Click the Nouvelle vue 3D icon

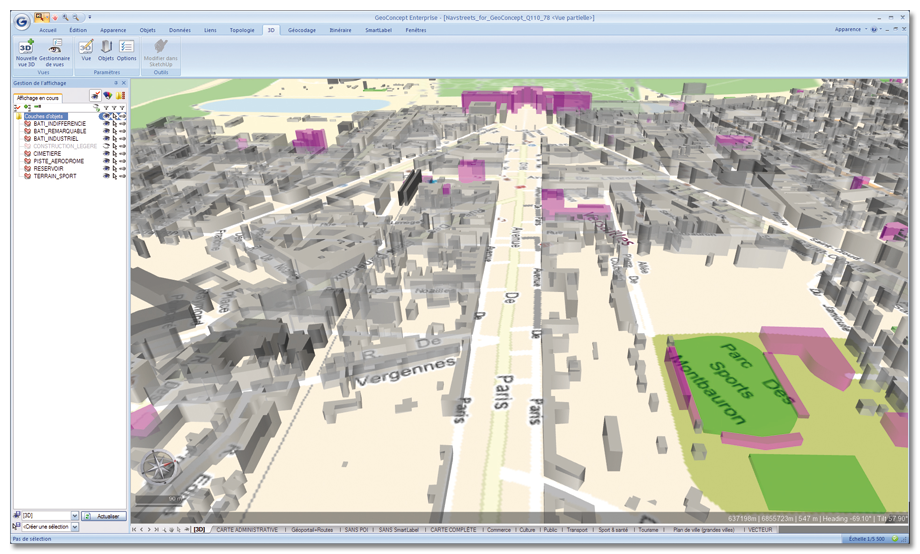click(x=26, y=47)
